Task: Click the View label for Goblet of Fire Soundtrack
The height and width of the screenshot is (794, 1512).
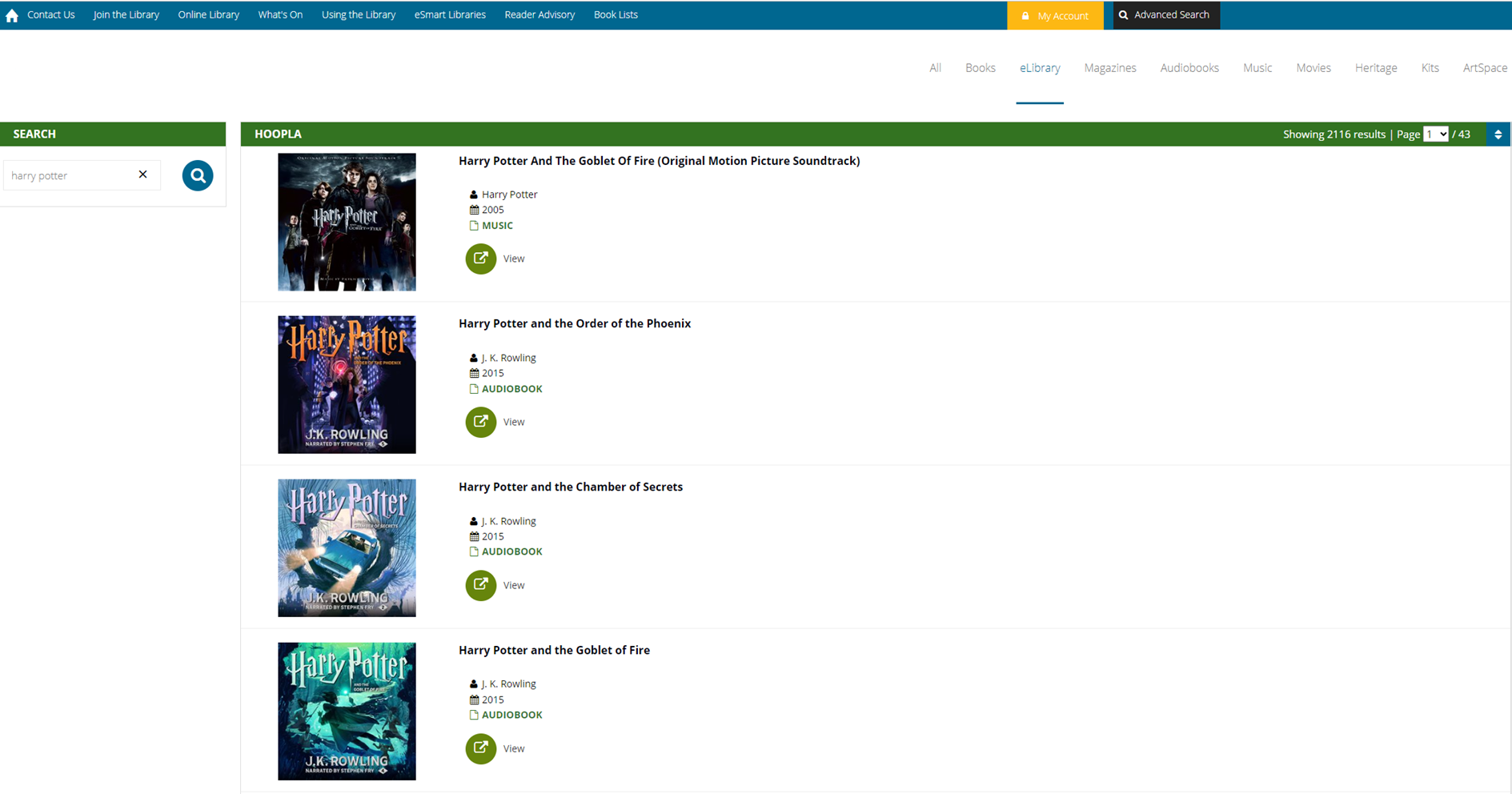Action: (514, 259)
